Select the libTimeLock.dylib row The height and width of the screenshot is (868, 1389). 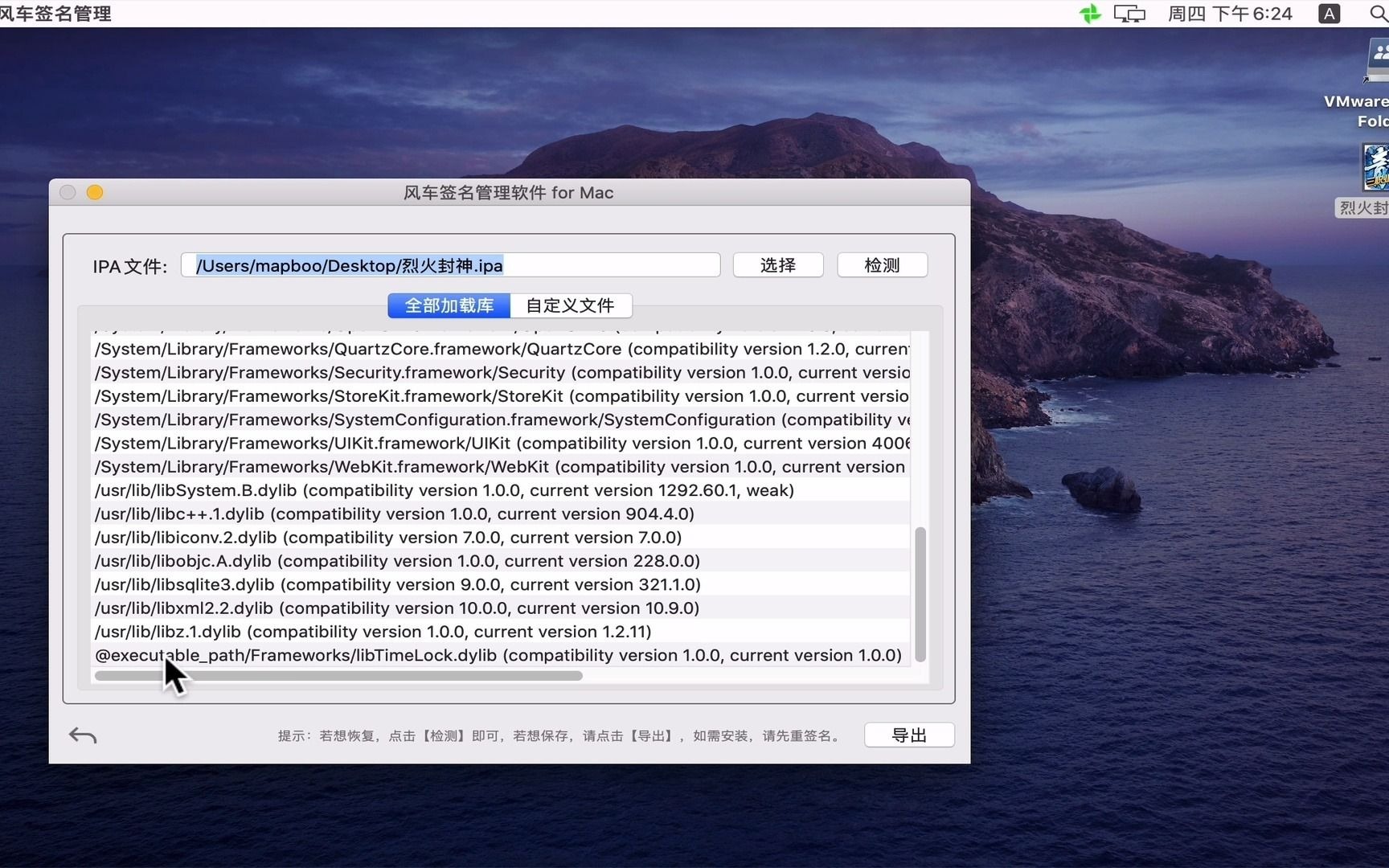[x=502, y=655]
